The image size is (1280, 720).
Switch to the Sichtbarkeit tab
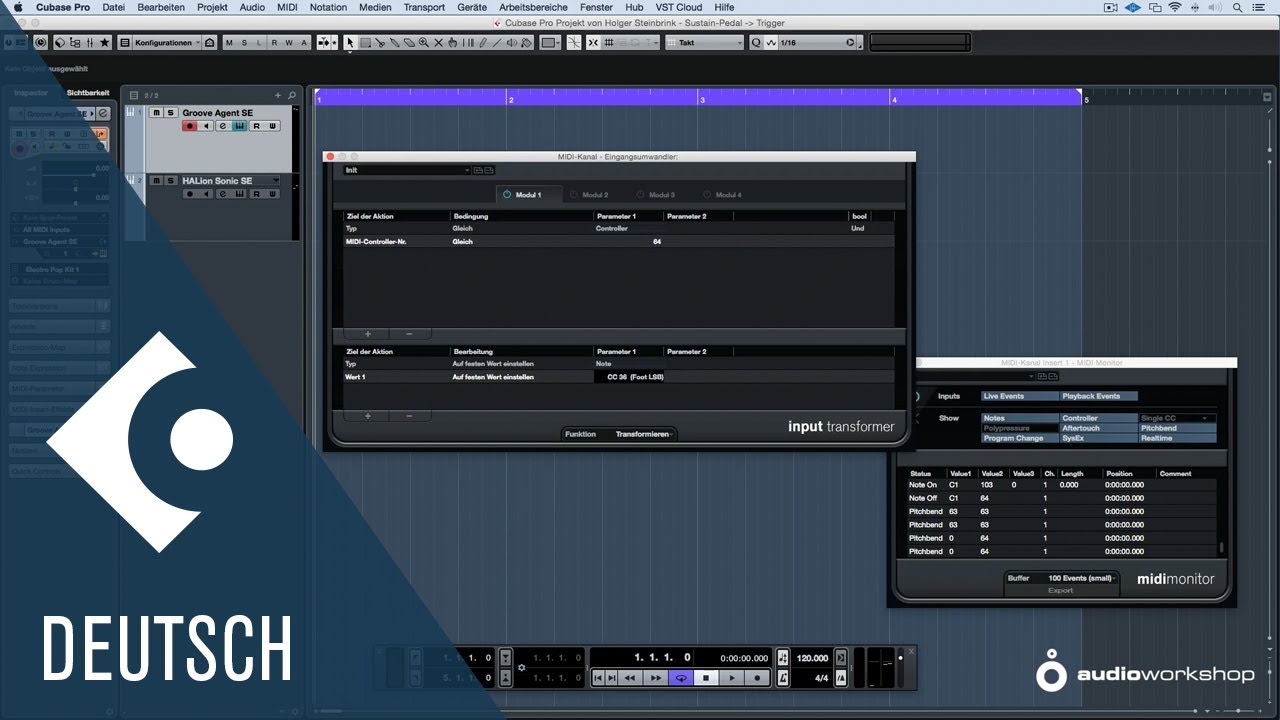pos(88,93)
